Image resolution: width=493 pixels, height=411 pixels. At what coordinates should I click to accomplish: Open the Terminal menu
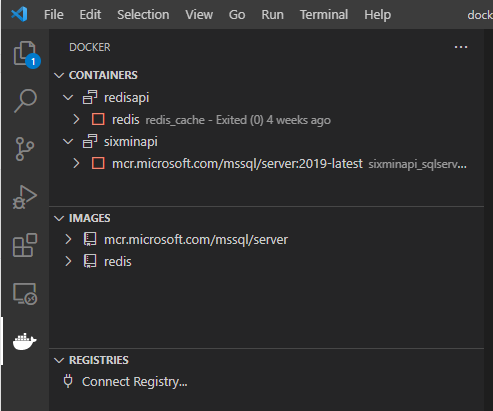(324, 15)
